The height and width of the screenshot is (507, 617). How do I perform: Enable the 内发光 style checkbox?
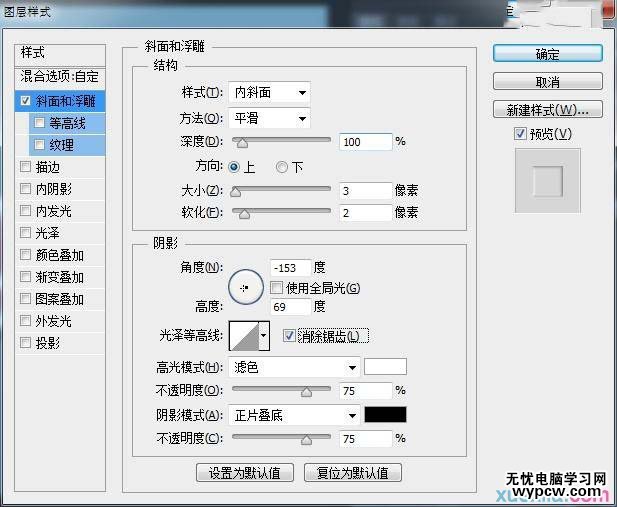tap(25, 211)
